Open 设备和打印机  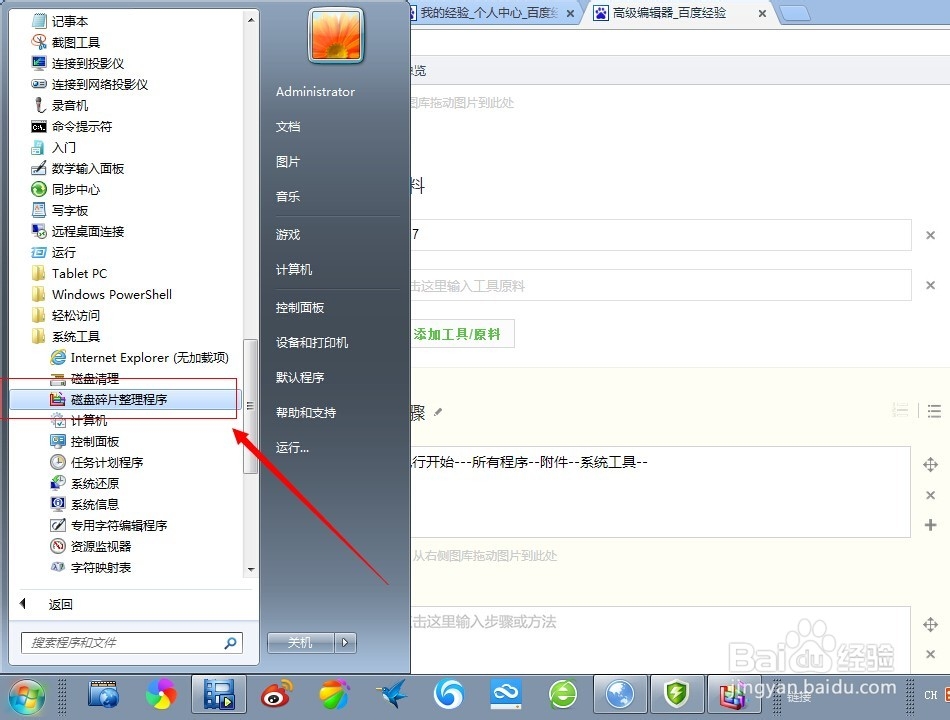click(312, 342)
